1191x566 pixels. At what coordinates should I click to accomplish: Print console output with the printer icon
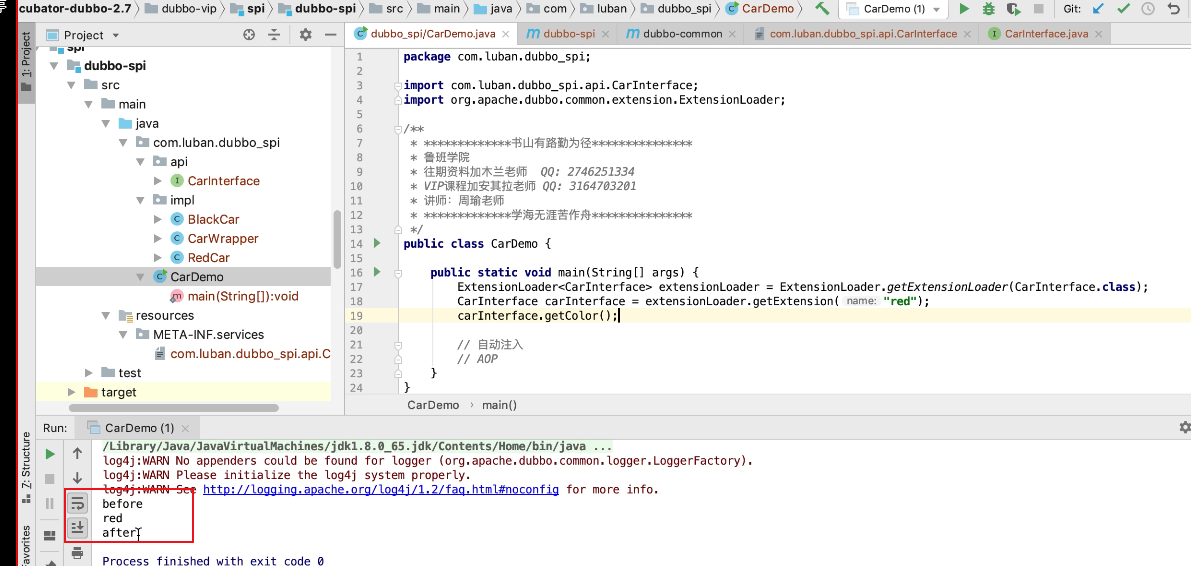[x=77, y=553]
